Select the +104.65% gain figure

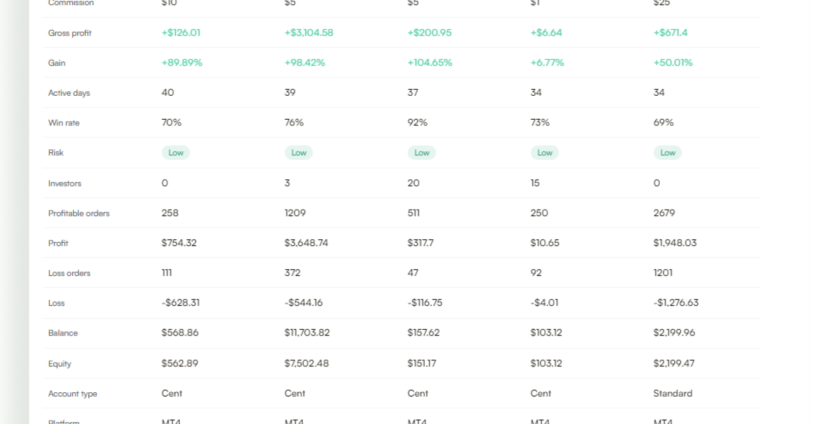pos(429,63)
